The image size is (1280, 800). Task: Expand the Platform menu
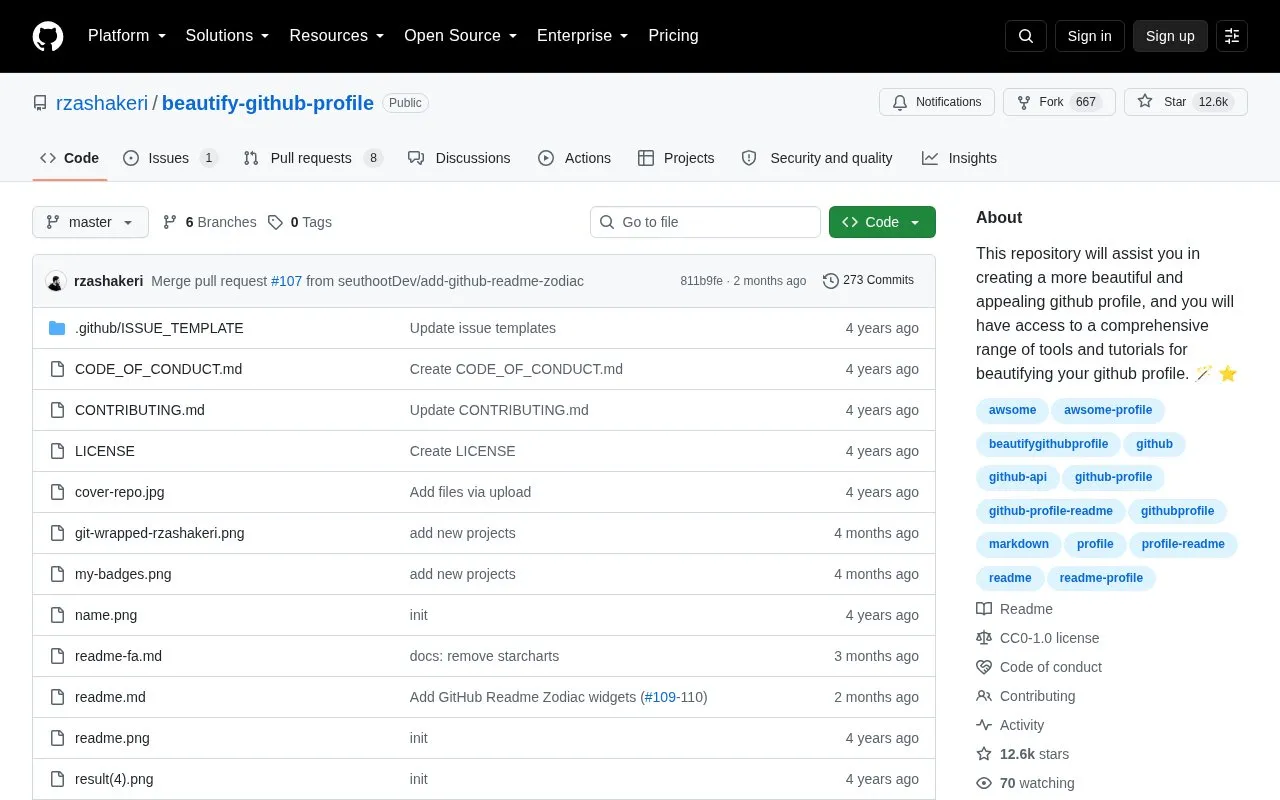point(127,36)
